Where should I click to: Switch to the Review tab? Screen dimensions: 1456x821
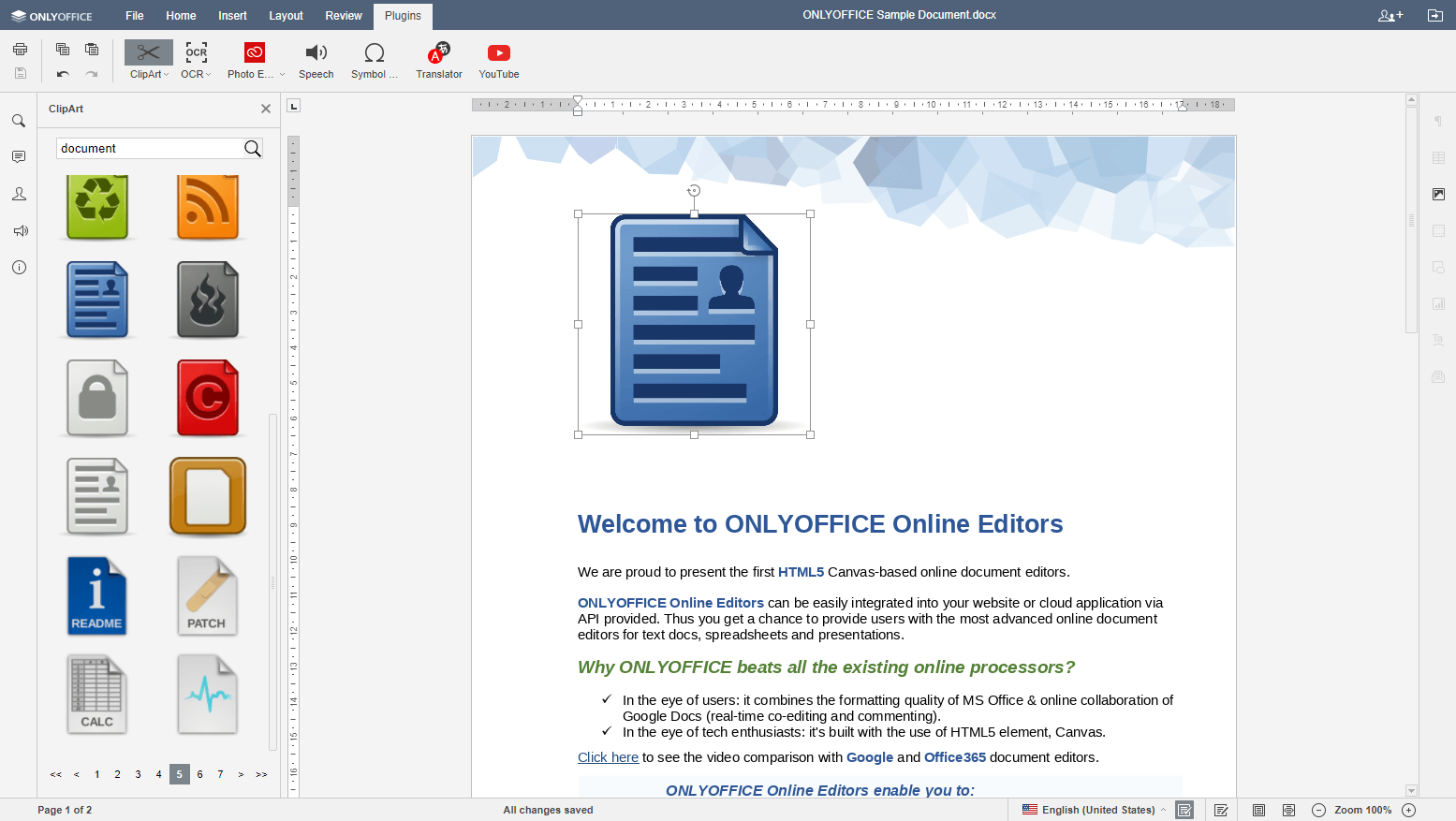coord(344,16)
